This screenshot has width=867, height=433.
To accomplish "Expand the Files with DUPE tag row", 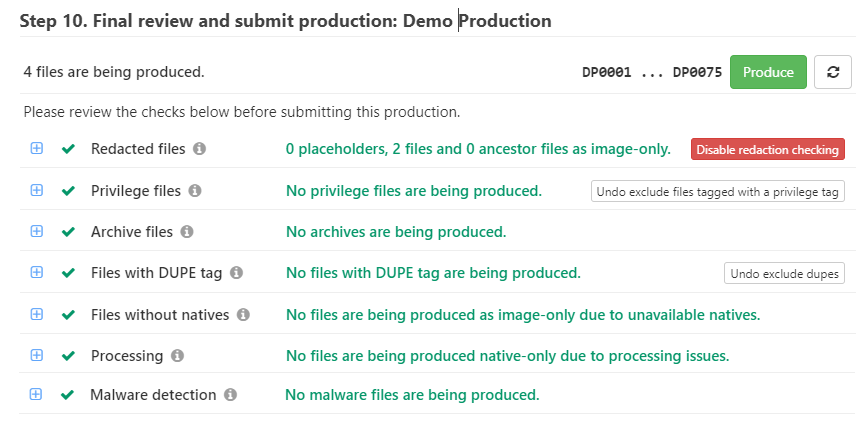I will click(x=37, y=273).
